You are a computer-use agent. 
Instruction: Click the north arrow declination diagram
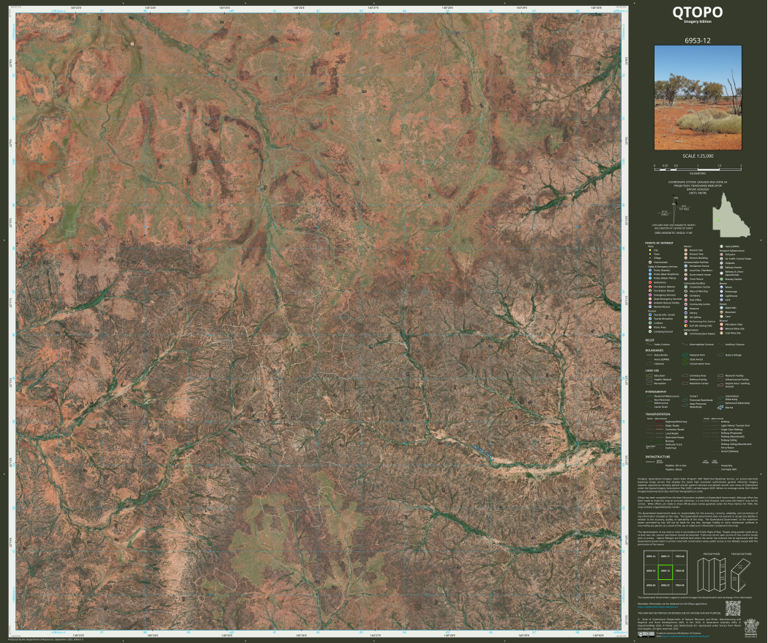tap(674, 210)
